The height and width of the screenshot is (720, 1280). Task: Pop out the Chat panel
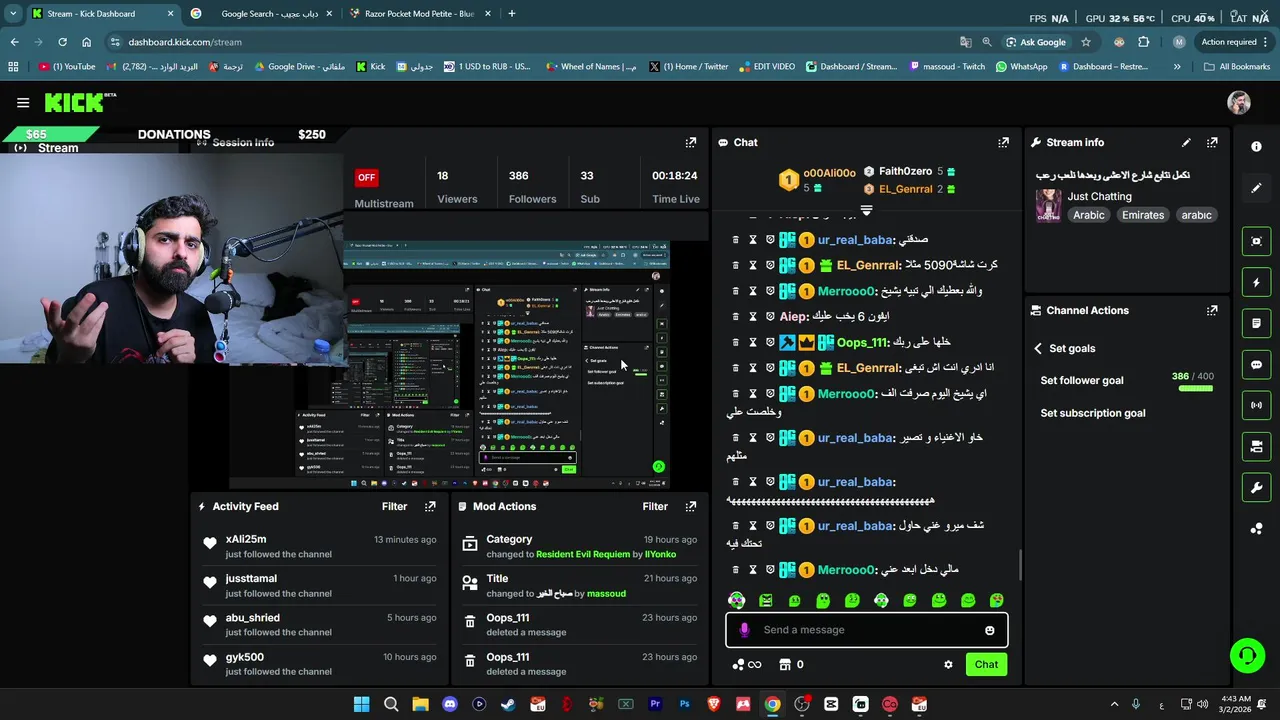point(1003,143)
